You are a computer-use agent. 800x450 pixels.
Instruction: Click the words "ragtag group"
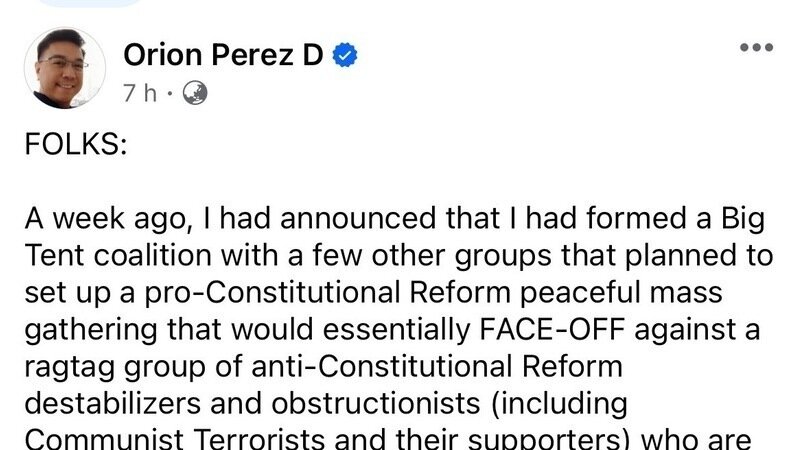(x=106, y=365)
